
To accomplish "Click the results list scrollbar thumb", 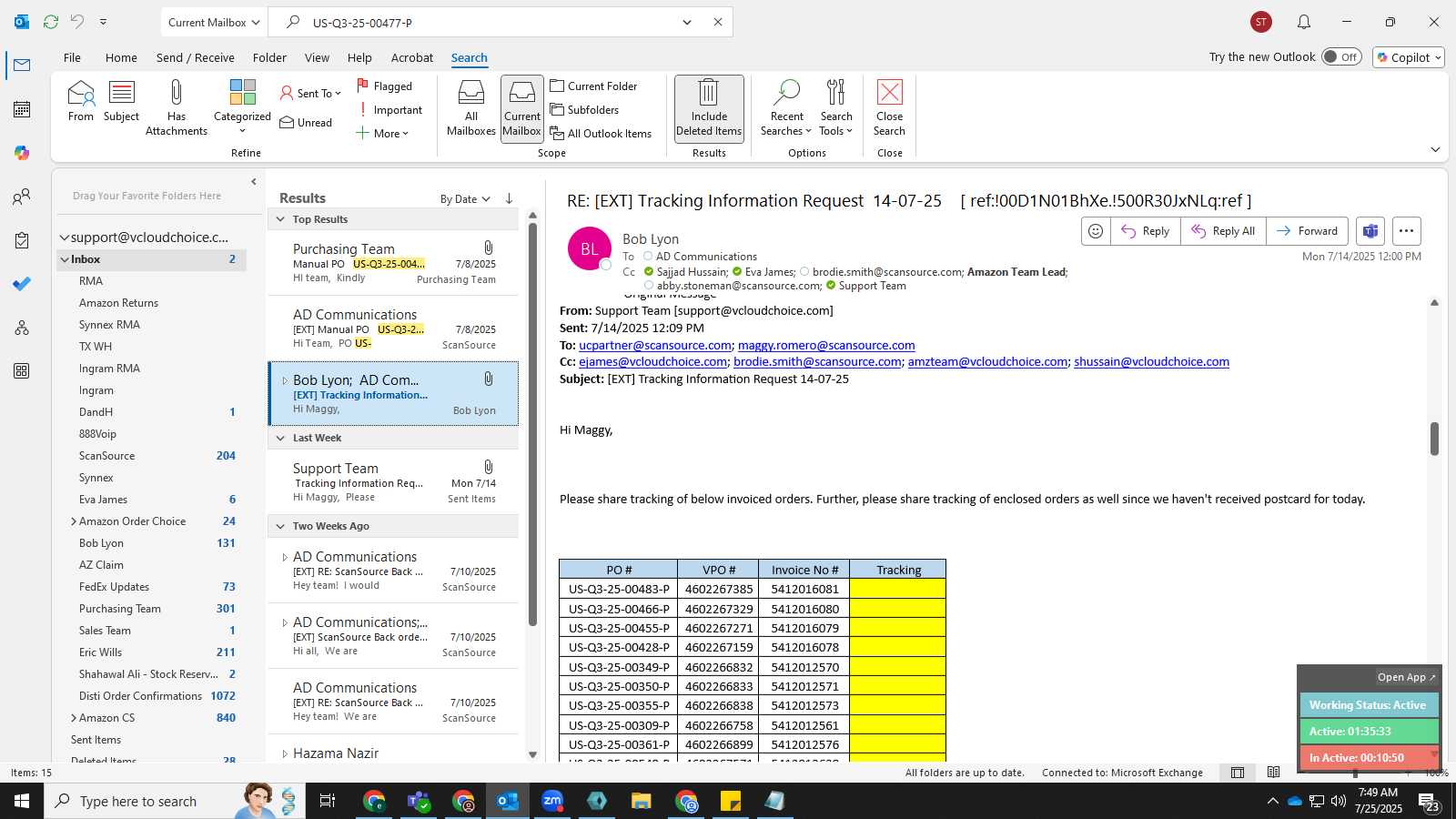I will [532, 426].
